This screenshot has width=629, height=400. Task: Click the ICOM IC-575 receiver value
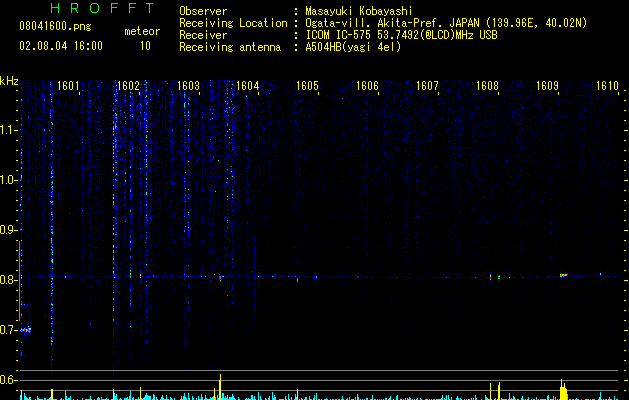click(401, 35)
